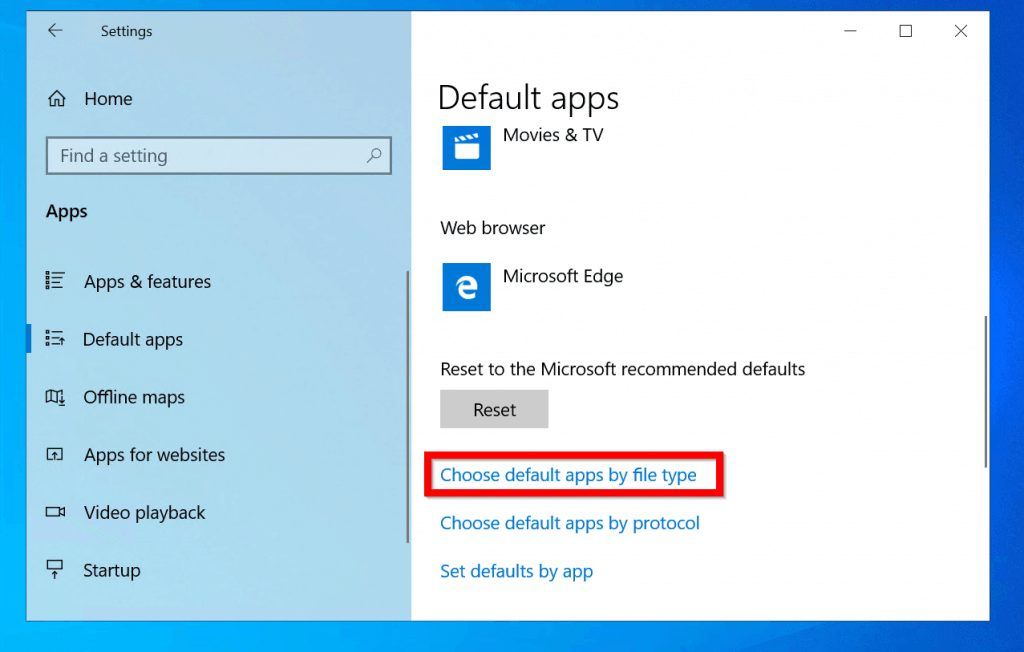Click the Microsoft Edge browser icon
Viewport: 1024px width, 652px height.
(466, 288)
